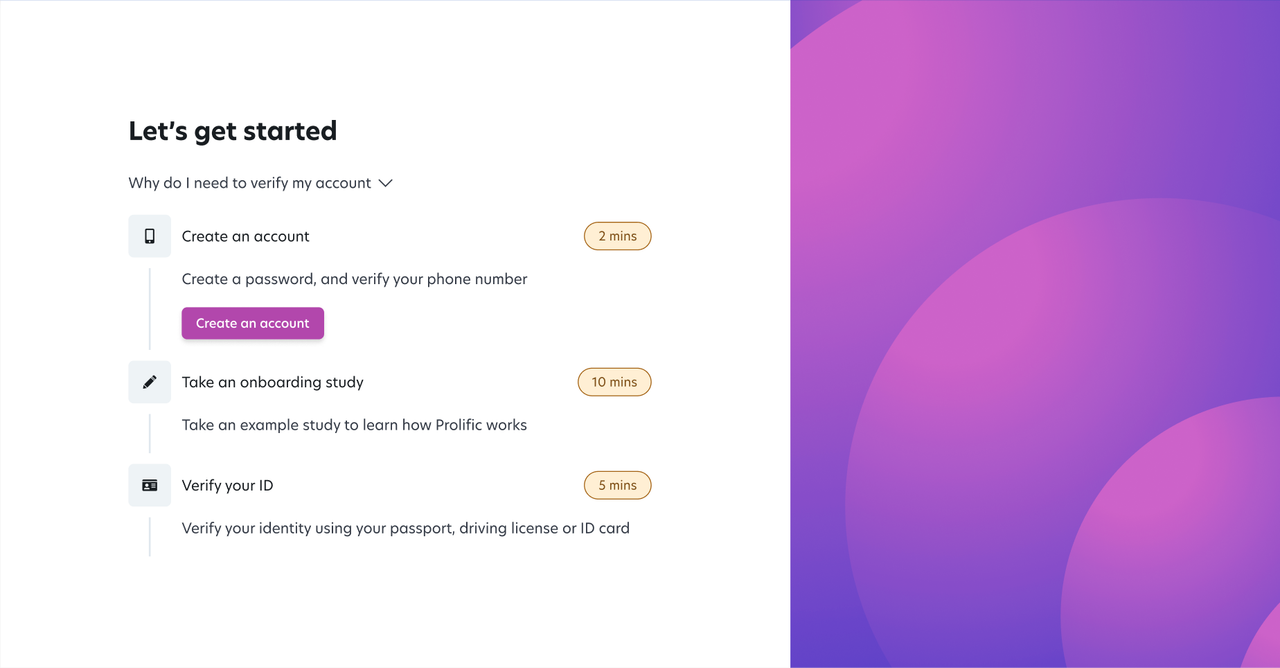Select the pencil icon for the onboarding study

[149, 382]
